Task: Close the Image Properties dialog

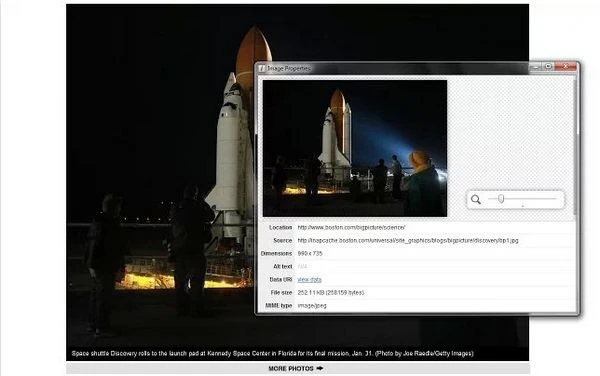Action: pyautogui.click(x=566, y=67)
